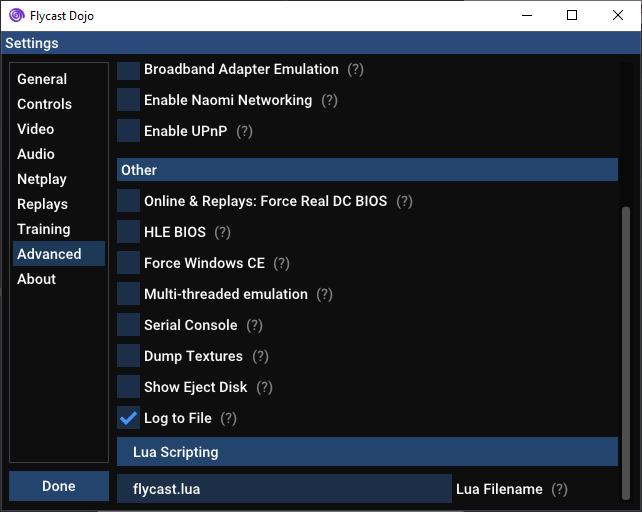Disable the Log to File checkbox
The width and height of the screenshot is (642, 512).
pyautogui.click(x=128, y=418)
